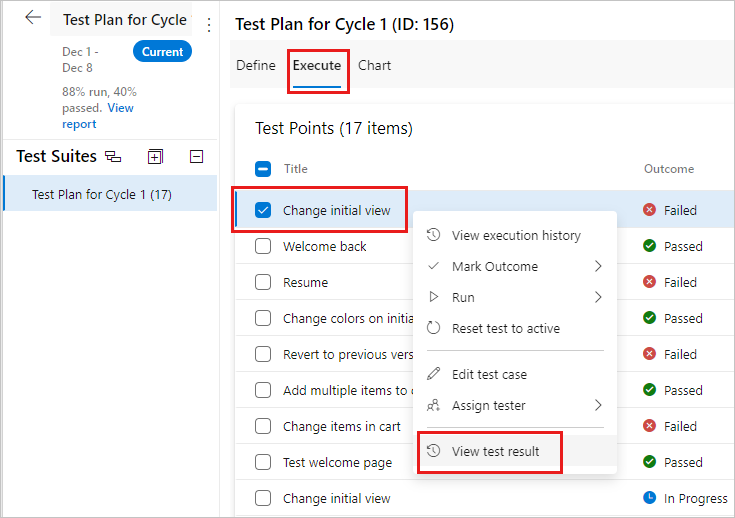The height and width of the screenshot is (518, 735).
Task: Select Test Plan for Cycle 1 (17) suite
Action: pyautogui.click(x=102, y=194)
